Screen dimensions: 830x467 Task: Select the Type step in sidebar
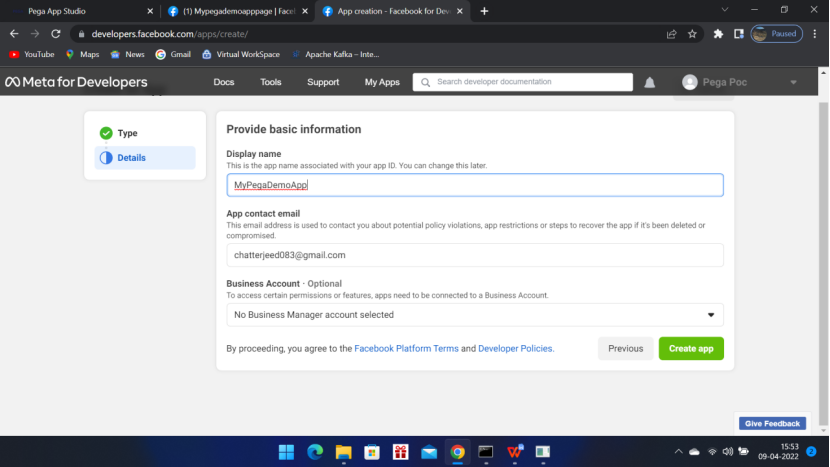coord(145,133)
